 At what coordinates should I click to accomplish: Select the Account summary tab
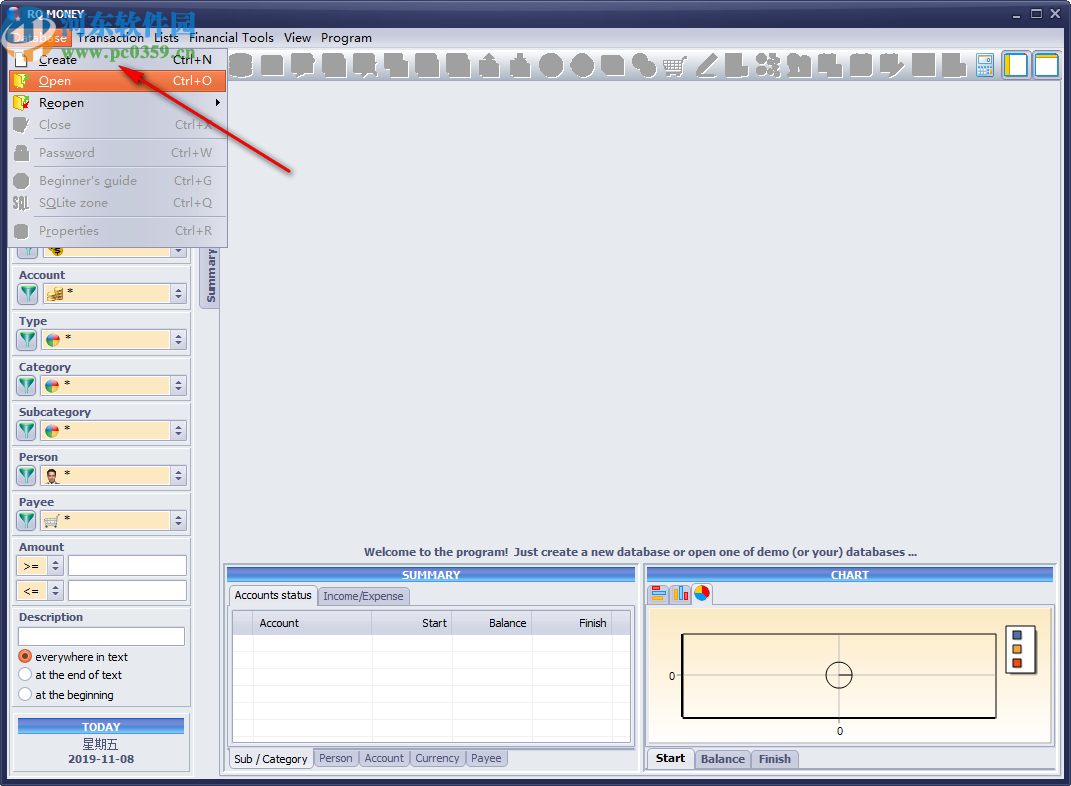[x=384, y=758]
